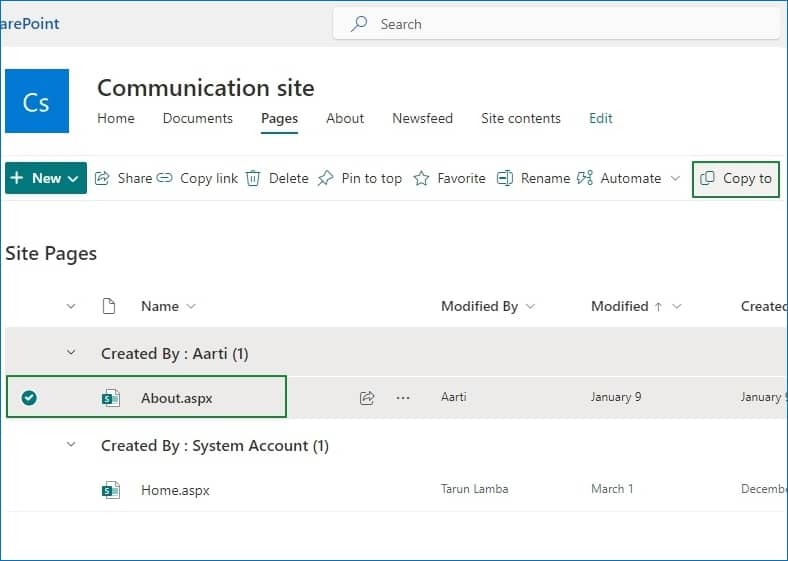788x561 pixels.
Task: Click the Automate flow icon
Action: point(585,178)
